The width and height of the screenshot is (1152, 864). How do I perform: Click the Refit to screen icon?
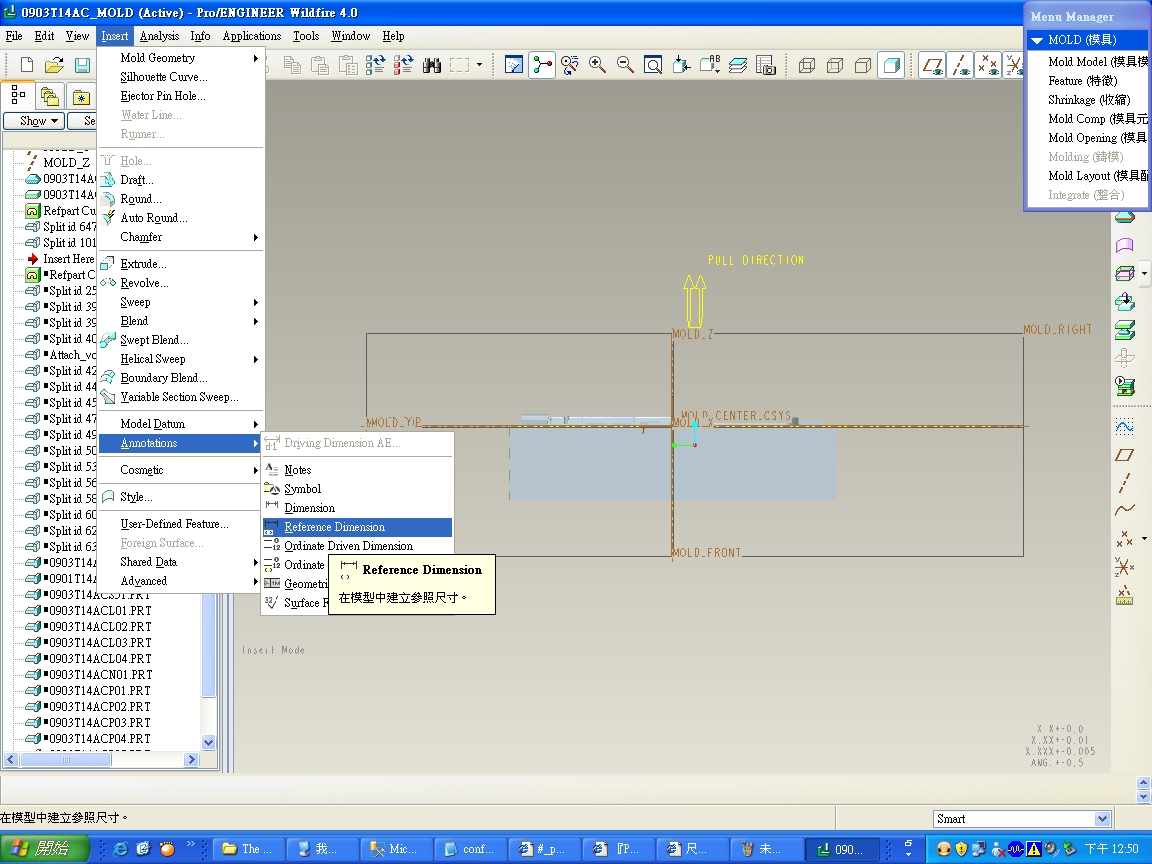[653, 65]
